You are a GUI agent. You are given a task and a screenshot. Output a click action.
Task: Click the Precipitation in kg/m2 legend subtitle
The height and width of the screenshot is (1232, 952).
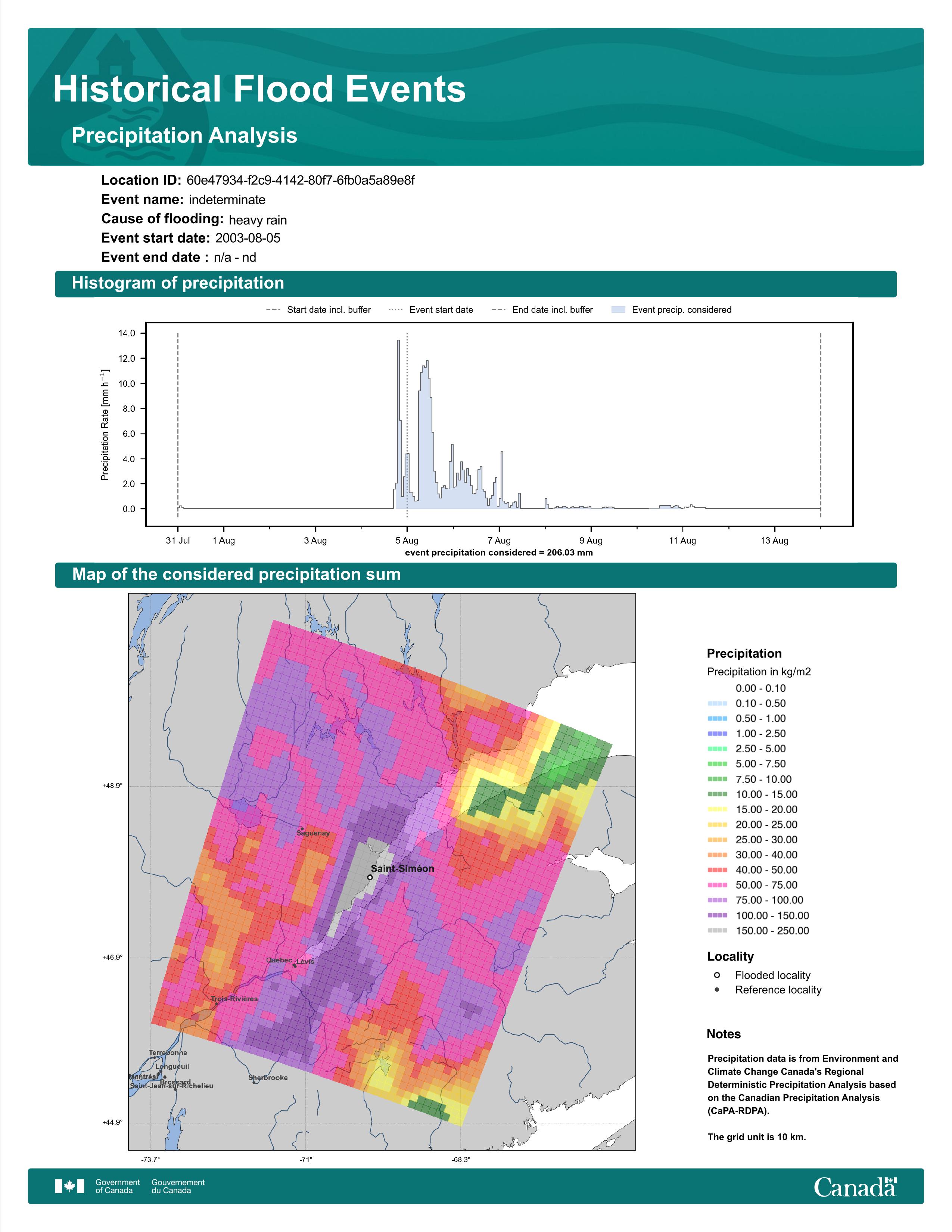pyautogui.click(x=759, y=672)
